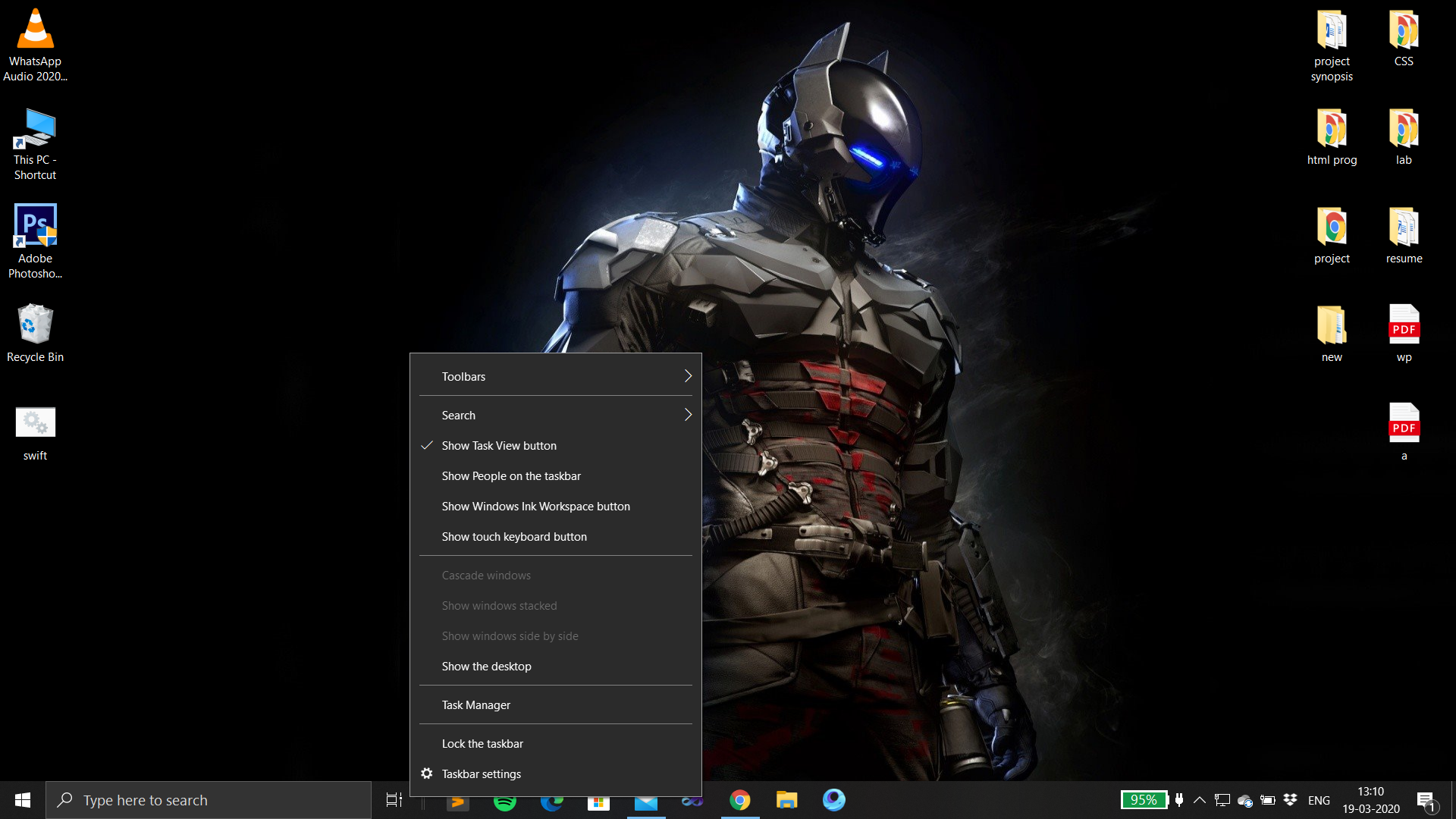Click the network tray icon

(x=1222, y=800)
